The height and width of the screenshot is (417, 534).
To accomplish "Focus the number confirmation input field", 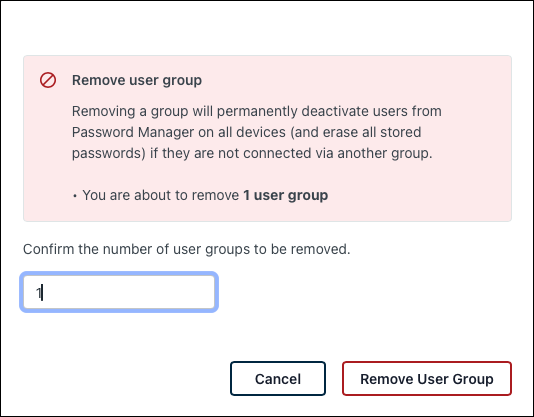I will (x=119, y=292).
